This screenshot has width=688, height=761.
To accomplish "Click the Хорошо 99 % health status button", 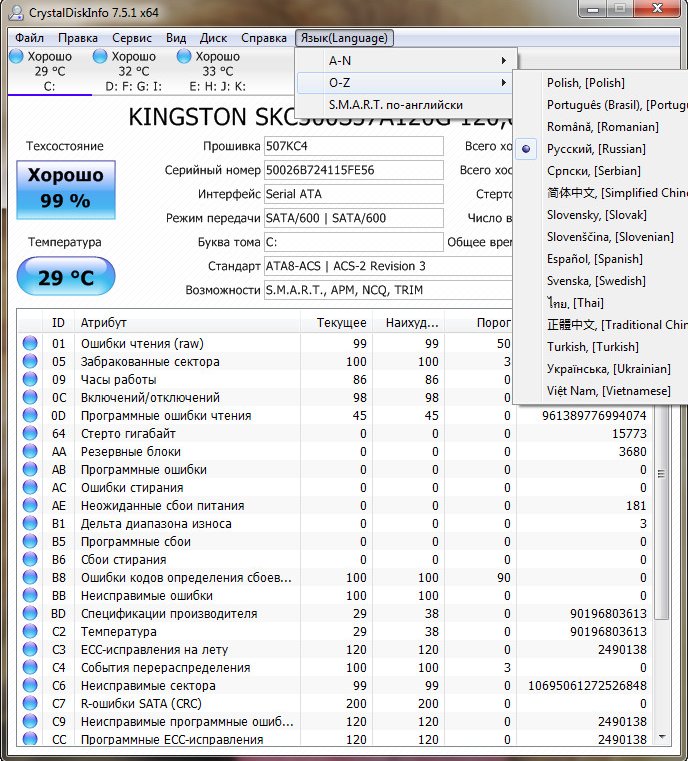I will pyautogui.click(x=66, y=189).
